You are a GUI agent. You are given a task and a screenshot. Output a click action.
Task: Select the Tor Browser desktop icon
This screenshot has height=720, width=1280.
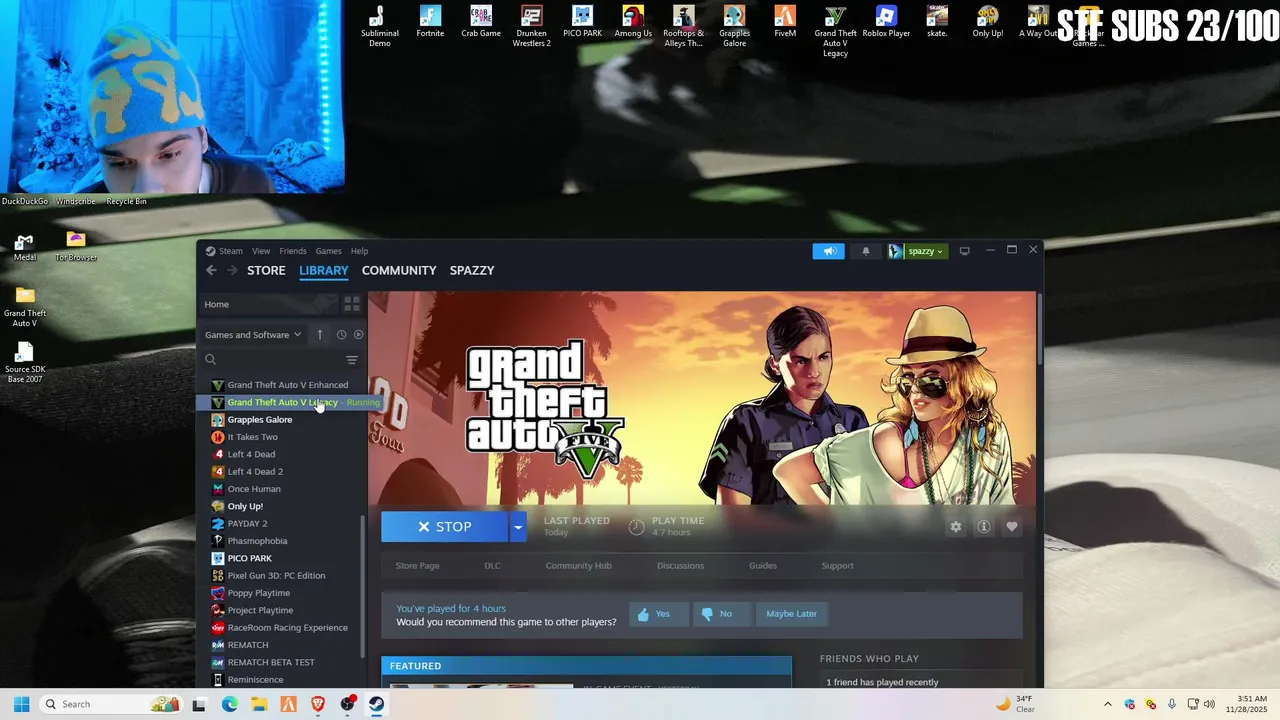(76, 246)
